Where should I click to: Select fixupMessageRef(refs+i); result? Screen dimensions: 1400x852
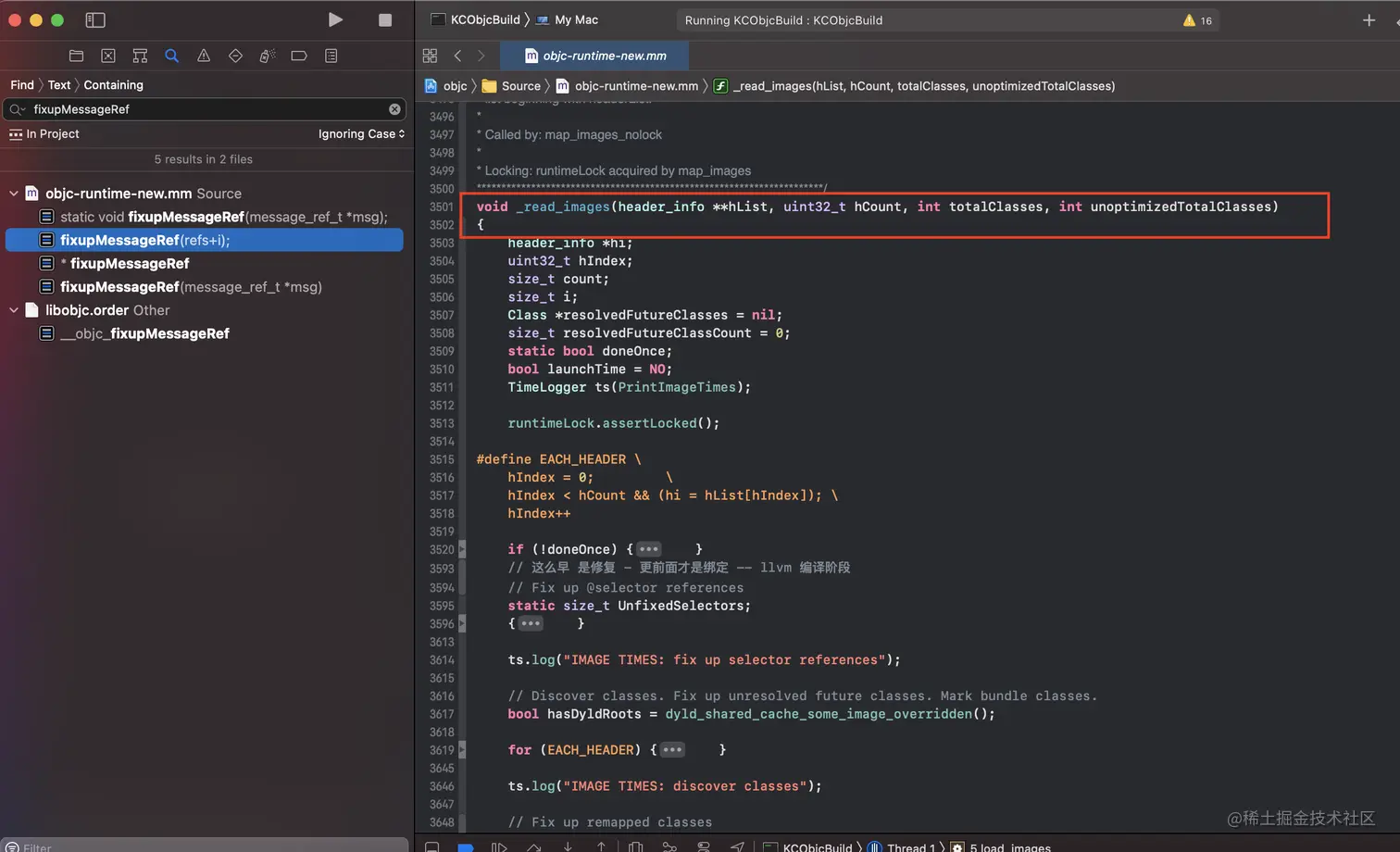click(x=205, y=240)
